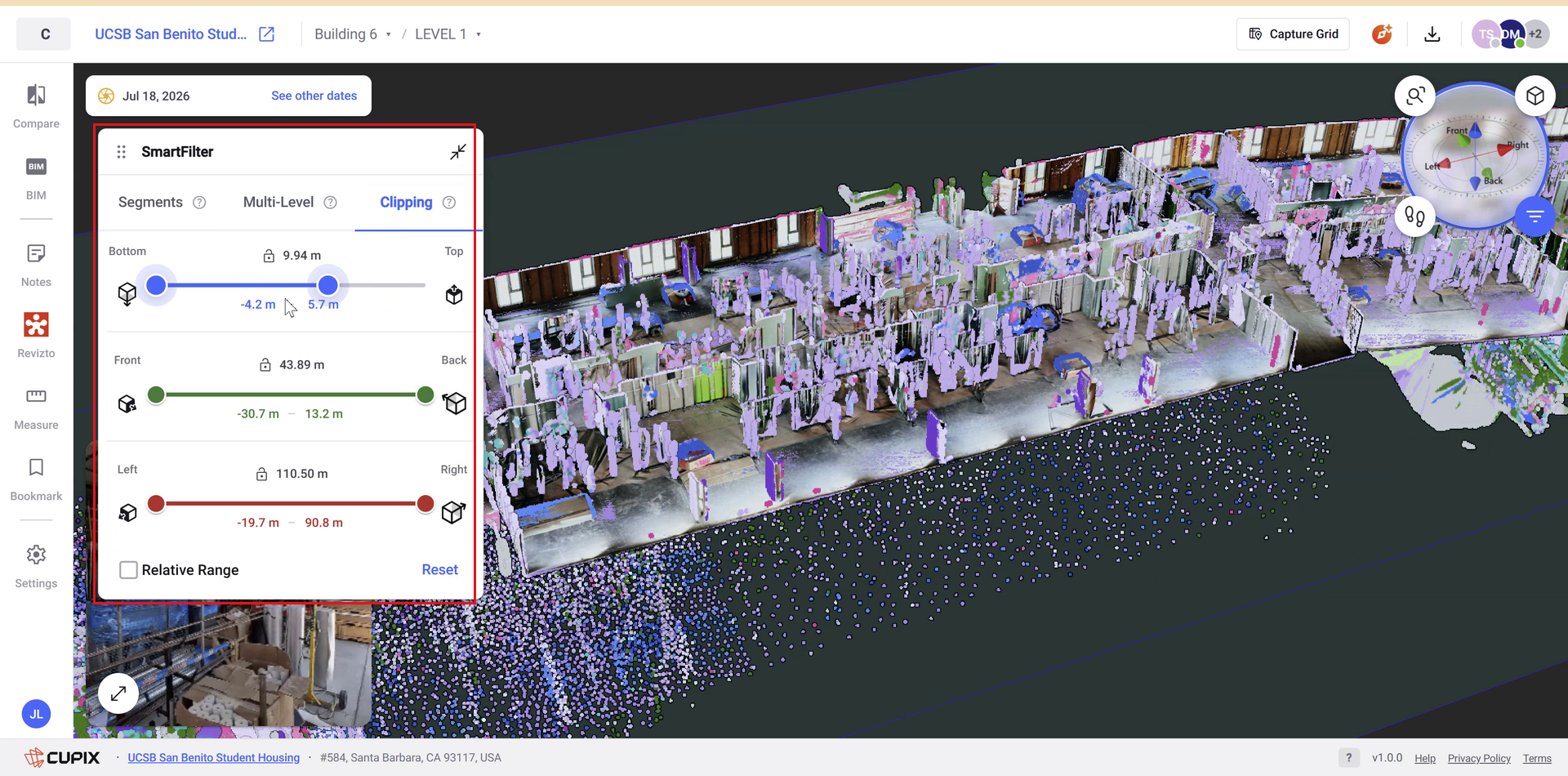The height and width of the screenshot is (776, 1568).
Task: Show help for Clipping tab
Action: point(449,203)
